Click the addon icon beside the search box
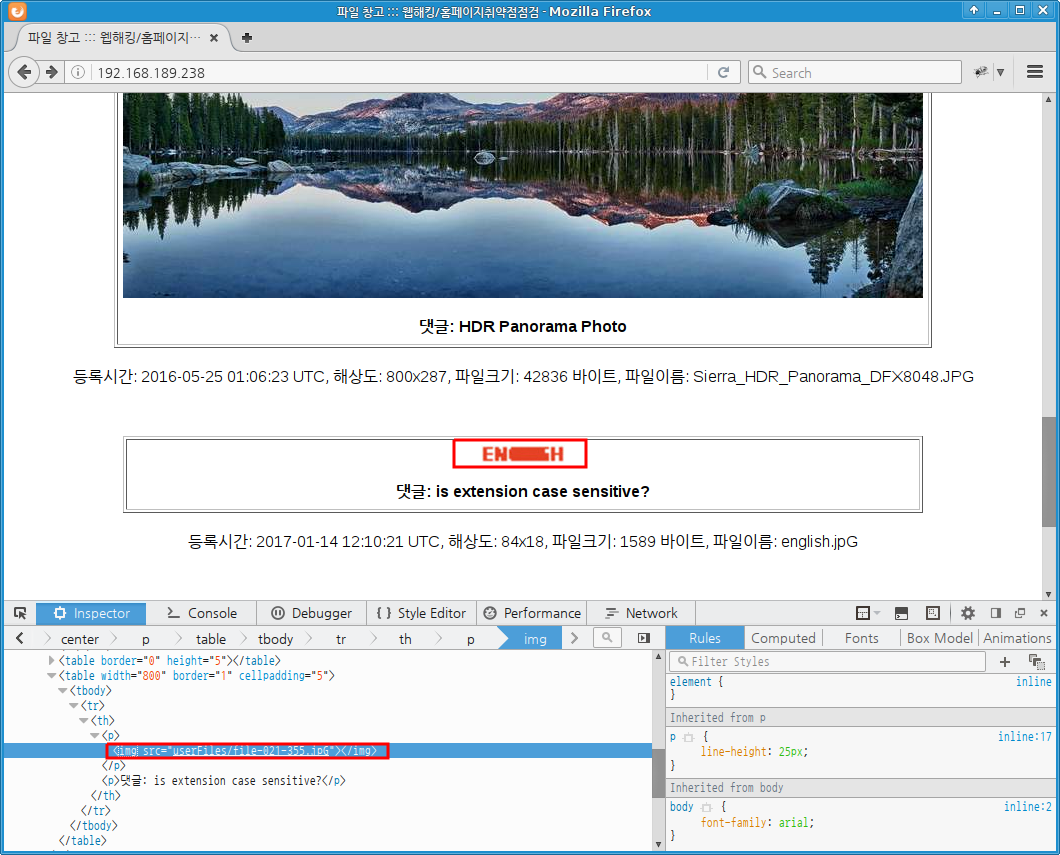This screenshot has width=1060, height=855. point(980,72)
